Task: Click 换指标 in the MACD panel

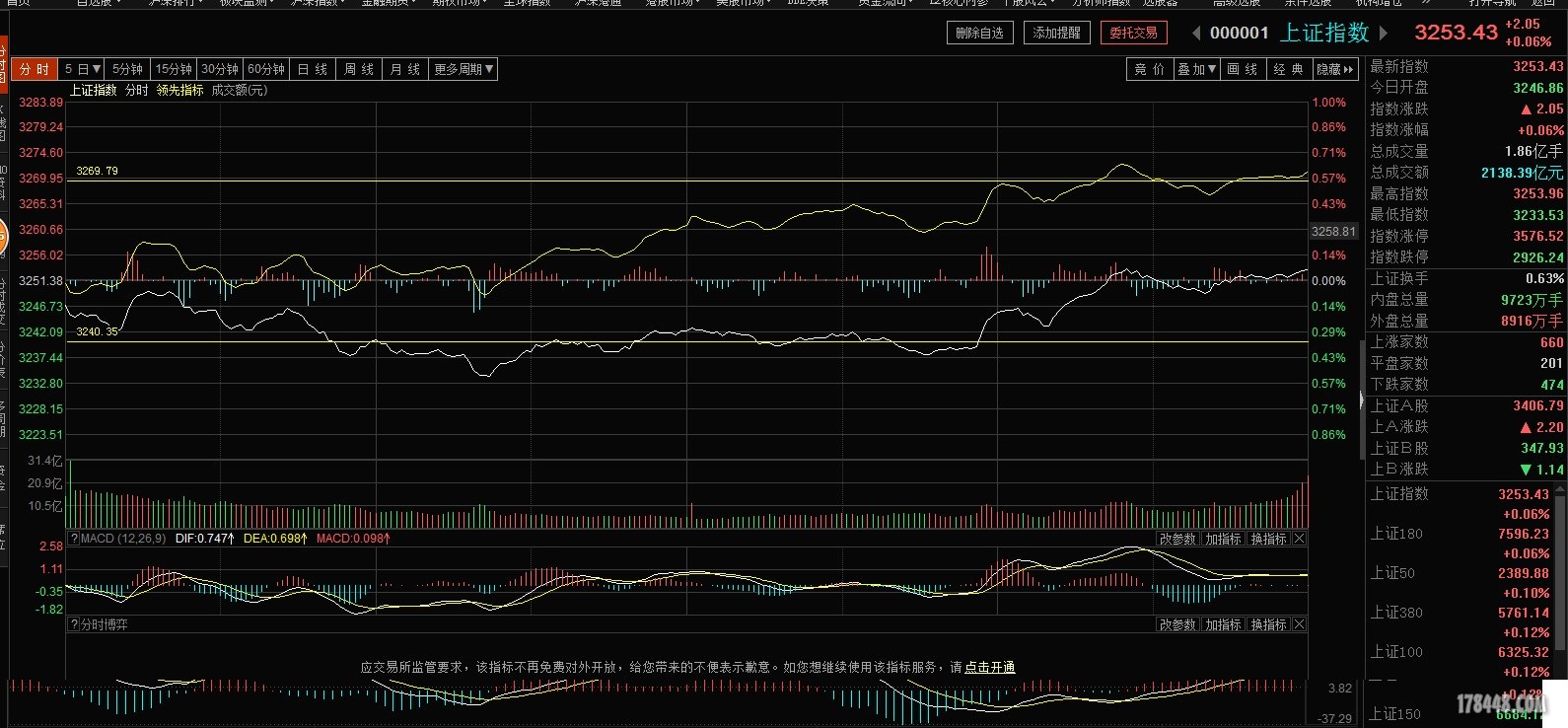Action: pos(1268,539)
